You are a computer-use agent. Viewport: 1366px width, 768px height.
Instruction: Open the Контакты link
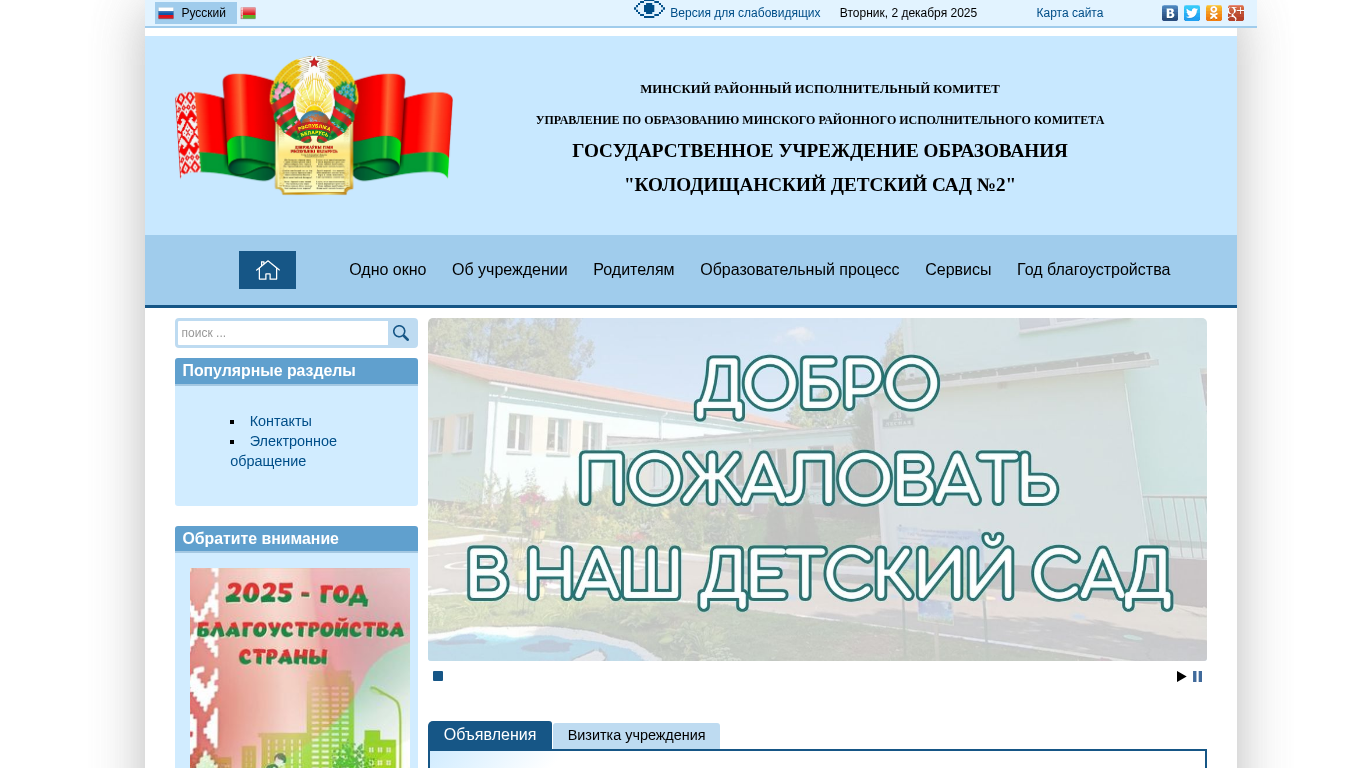[x=281, y=421]
